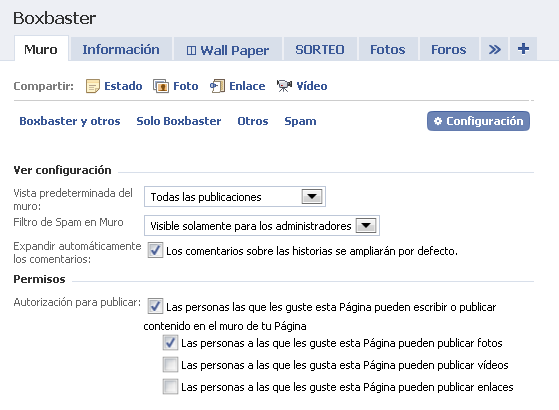559x410 pixels.
Task: Click the Wall Paper tab's small icon
Action: (x=191, y=50)
